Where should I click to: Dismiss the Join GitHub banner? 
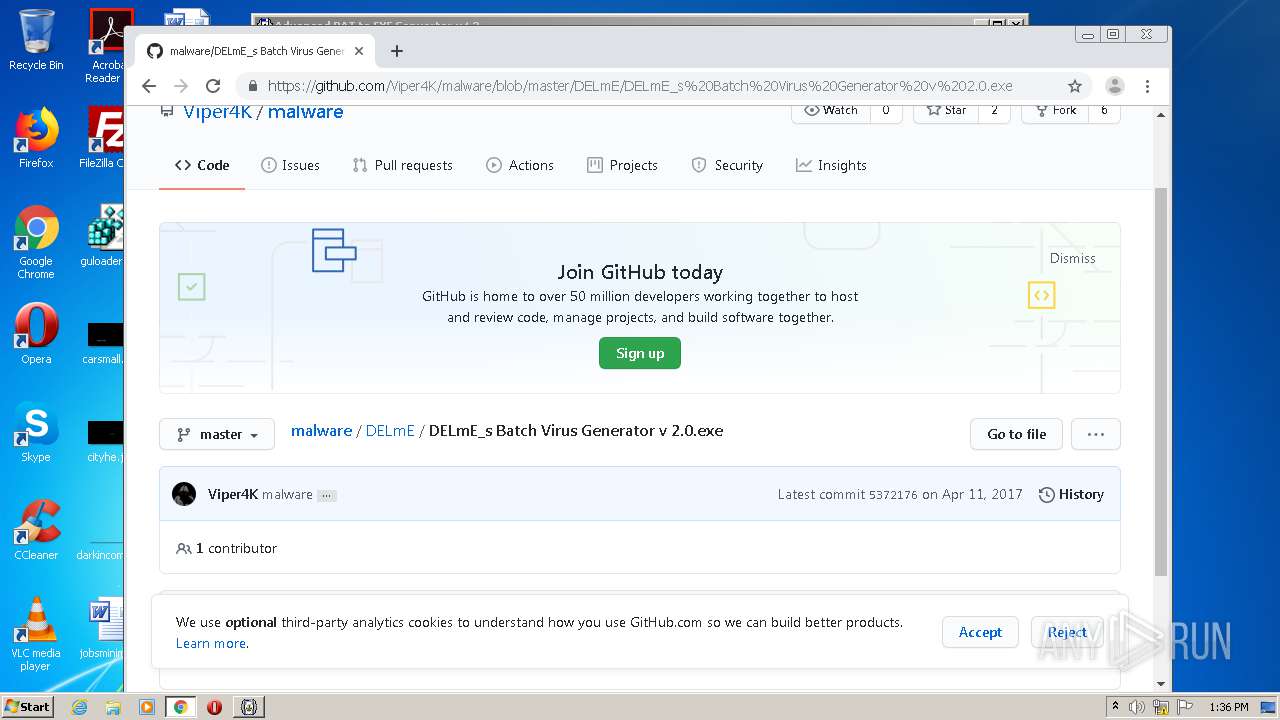click(1073, 258)
